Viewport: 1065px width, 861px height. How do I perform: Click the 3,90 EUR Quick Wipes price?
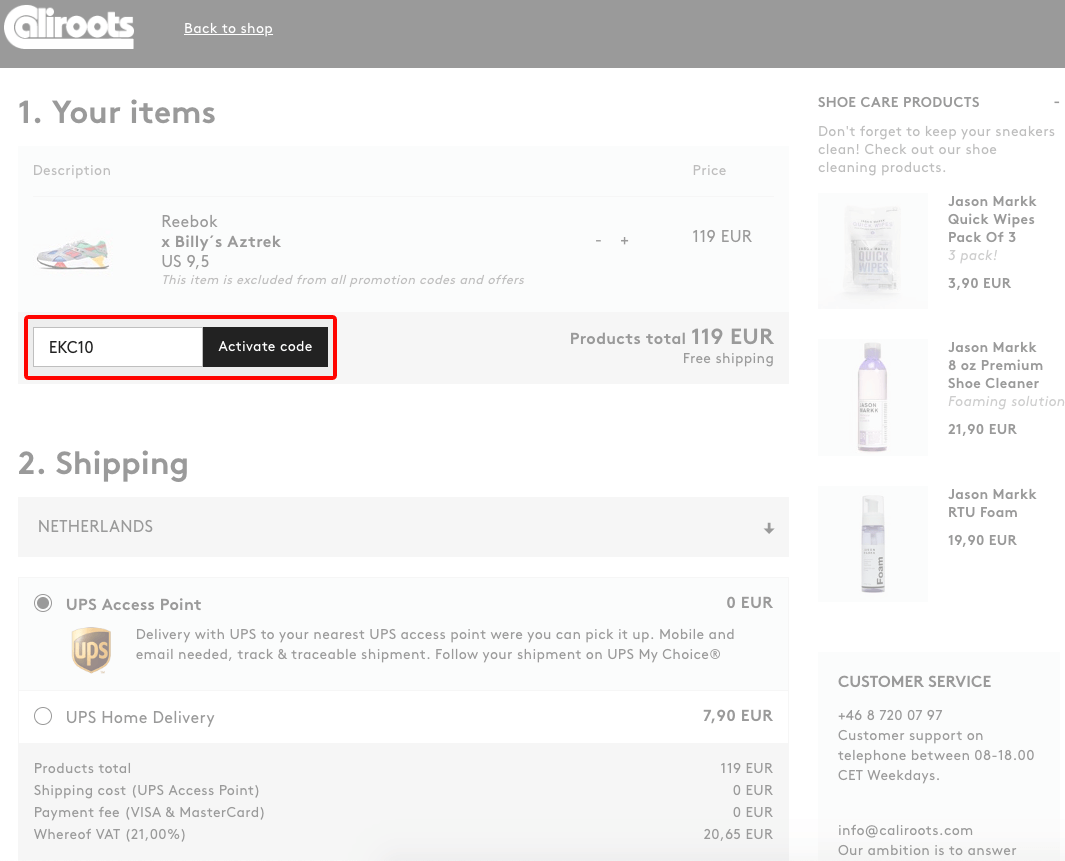pos(979,283)
